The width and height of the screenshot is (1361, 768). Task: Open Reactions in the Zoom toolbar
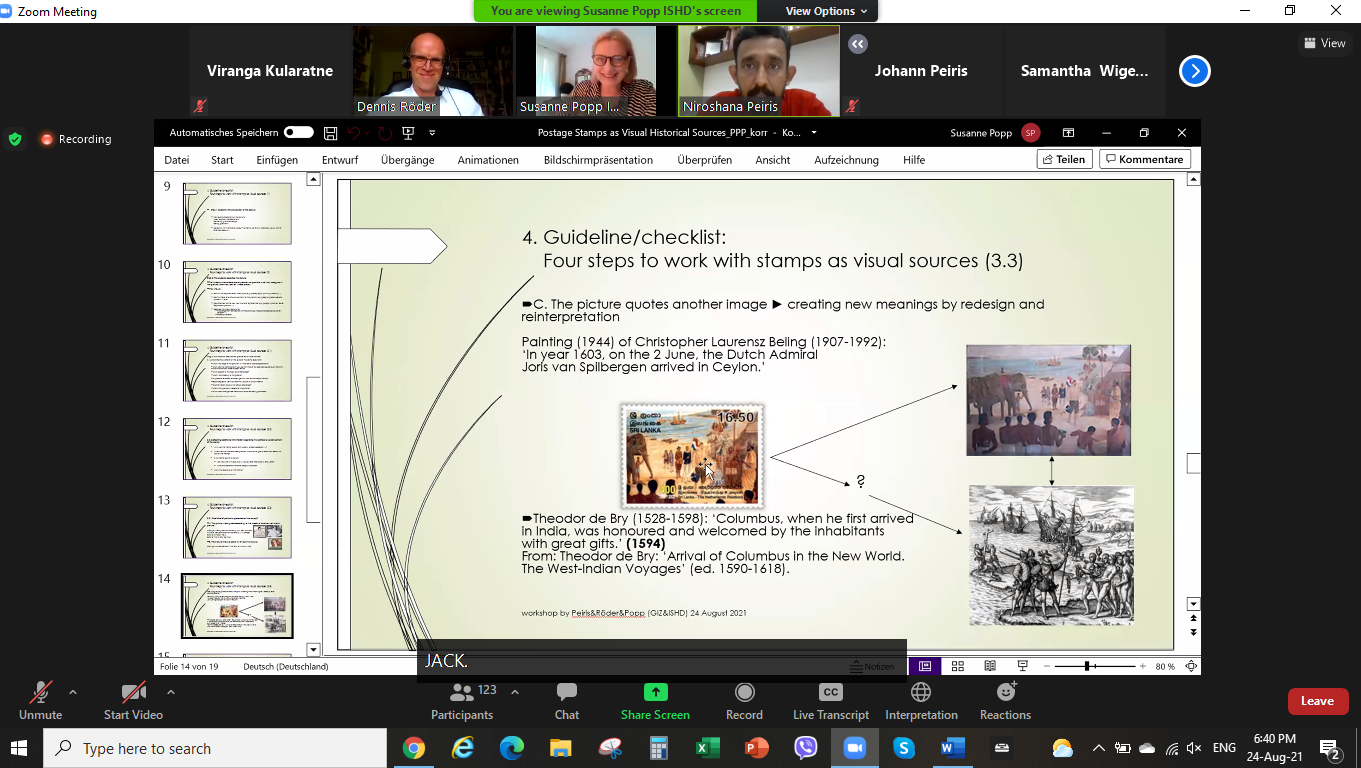point(1005,700)
